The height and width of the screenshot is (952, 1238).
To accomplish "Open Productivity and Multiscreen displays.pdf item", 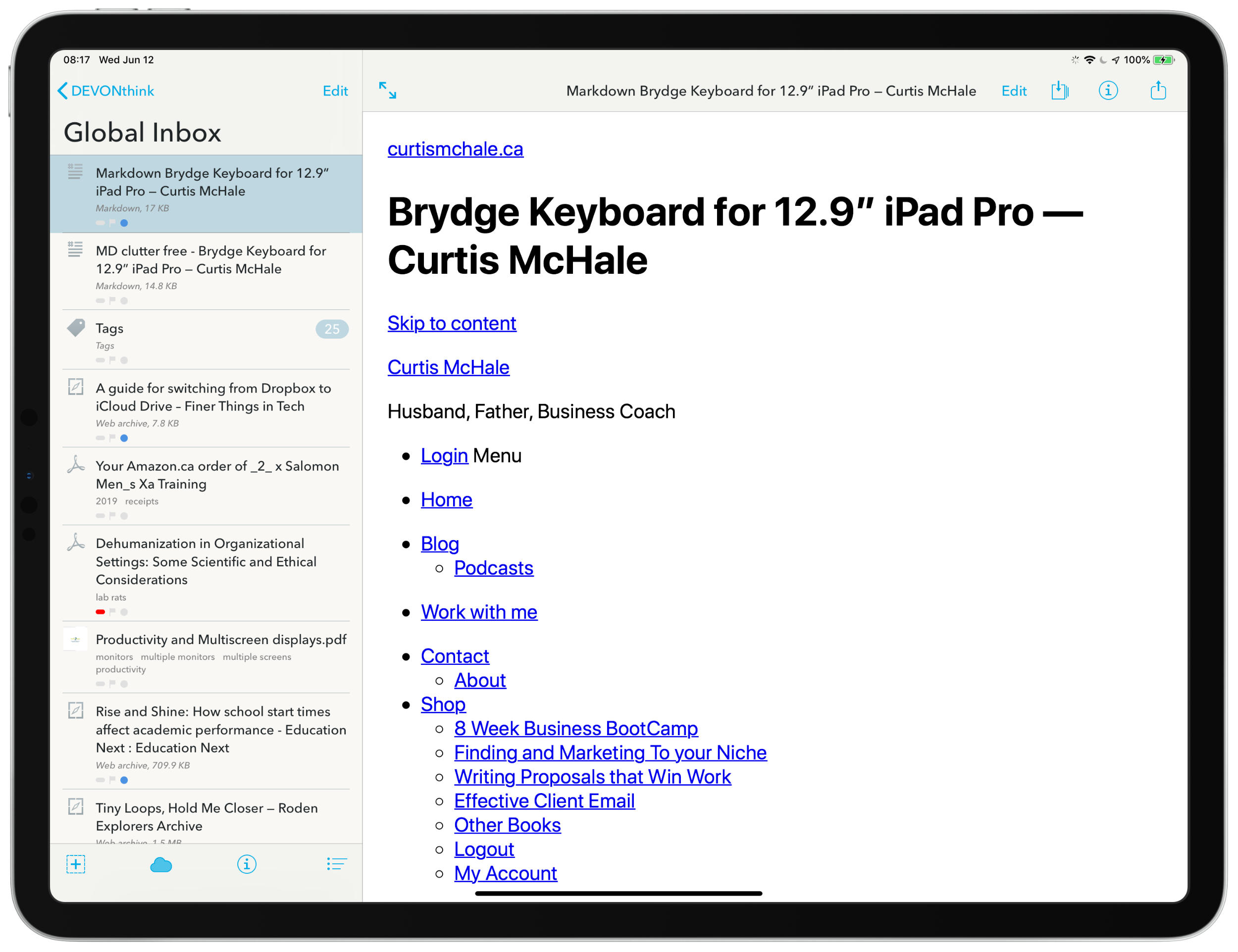I will coord(220,639).
